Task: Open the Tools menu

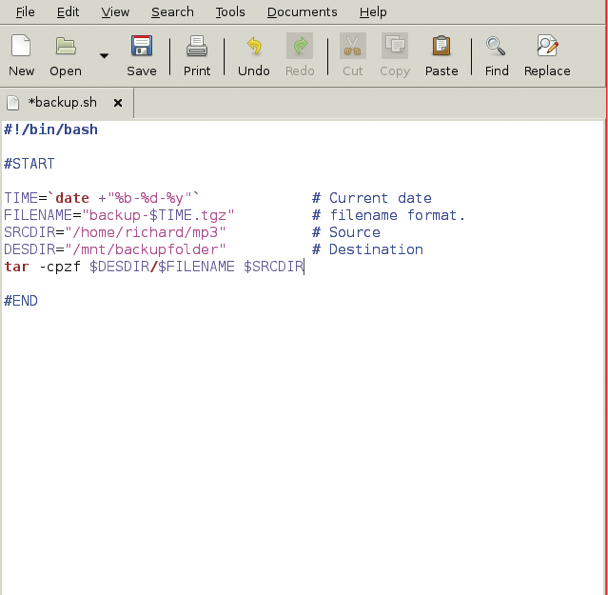Action: pyautogui.click(x=230, y=12)
